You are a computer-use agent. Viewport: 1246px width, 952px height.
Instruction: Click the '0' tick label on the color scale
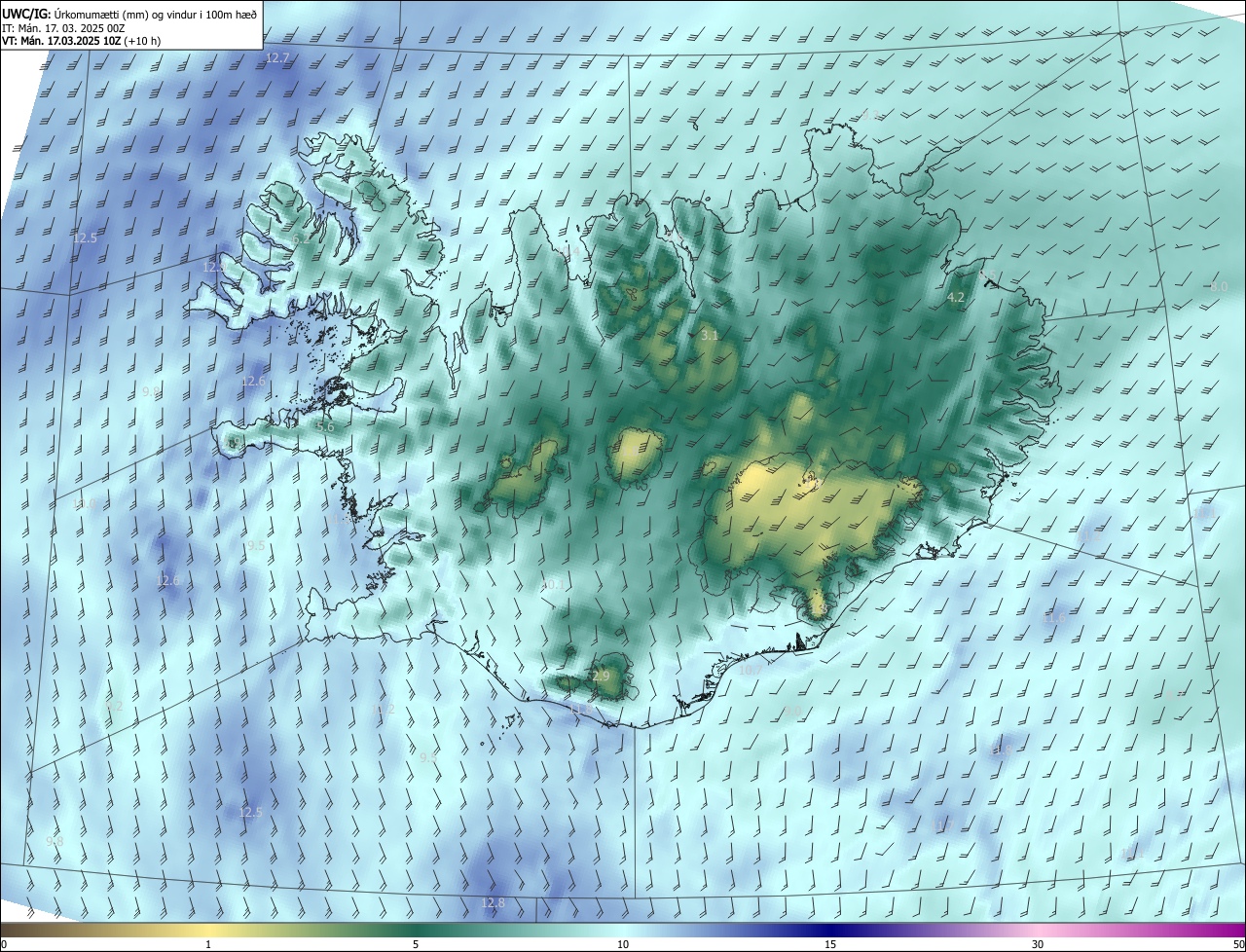click(x=4, y=945)
